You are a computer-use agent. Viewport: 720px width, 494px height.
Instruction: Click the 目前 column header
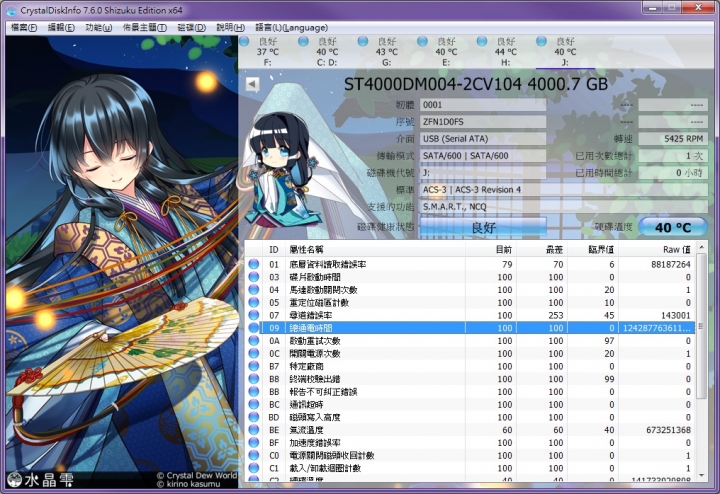pyautogui.click(x=491, y=249)
